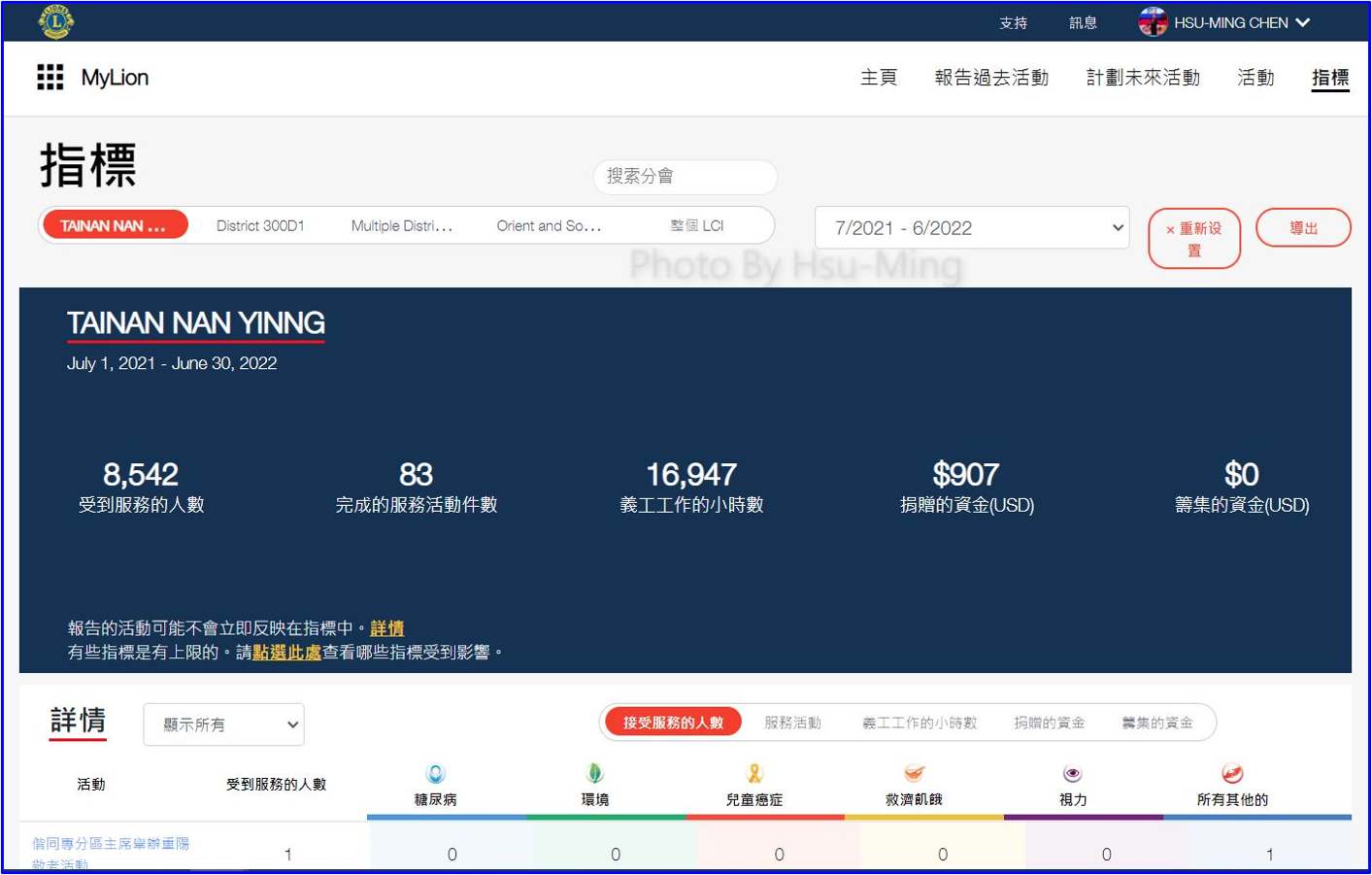Click the diabetes category icon
This screenshot has width=1372, height=875.
point(436,774)
